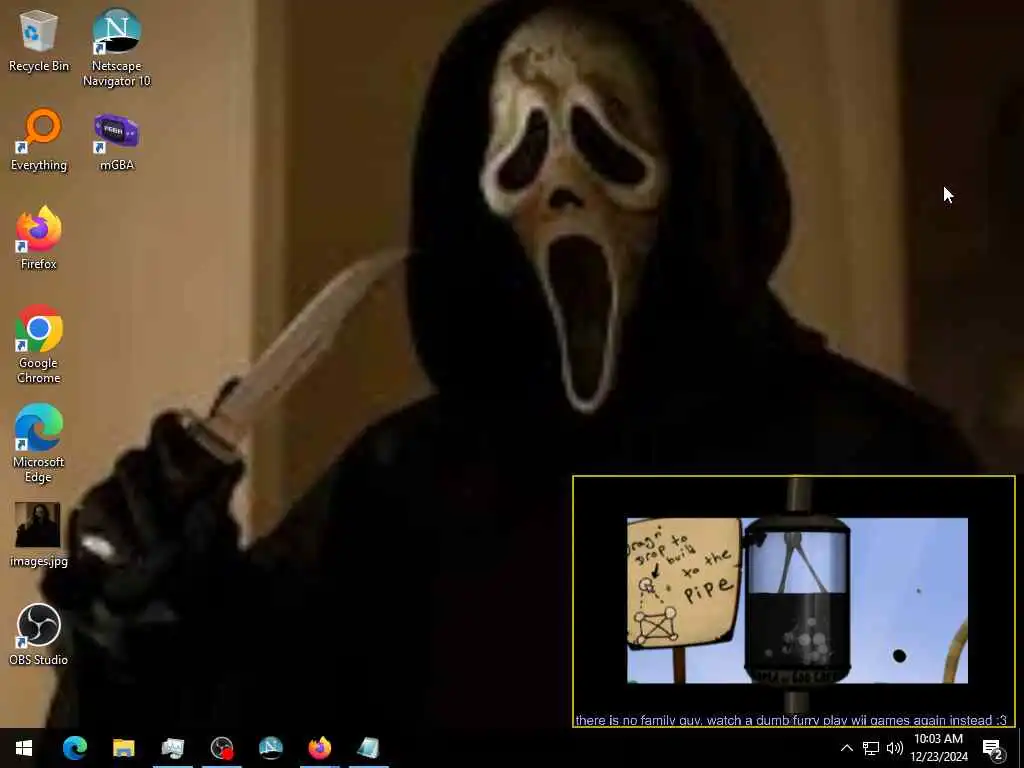The height and width of the screenshot is (768, 1024).
Task: Open the Action Center notifications icon
Action: point(993,748)
